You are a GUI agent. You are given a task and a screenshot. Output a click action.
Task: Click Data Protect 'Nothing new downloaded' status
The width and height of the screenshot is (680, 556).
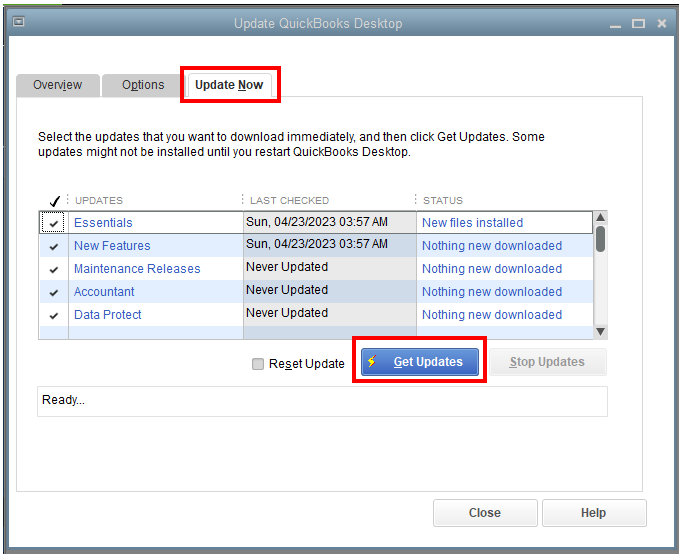coord(492,314)
